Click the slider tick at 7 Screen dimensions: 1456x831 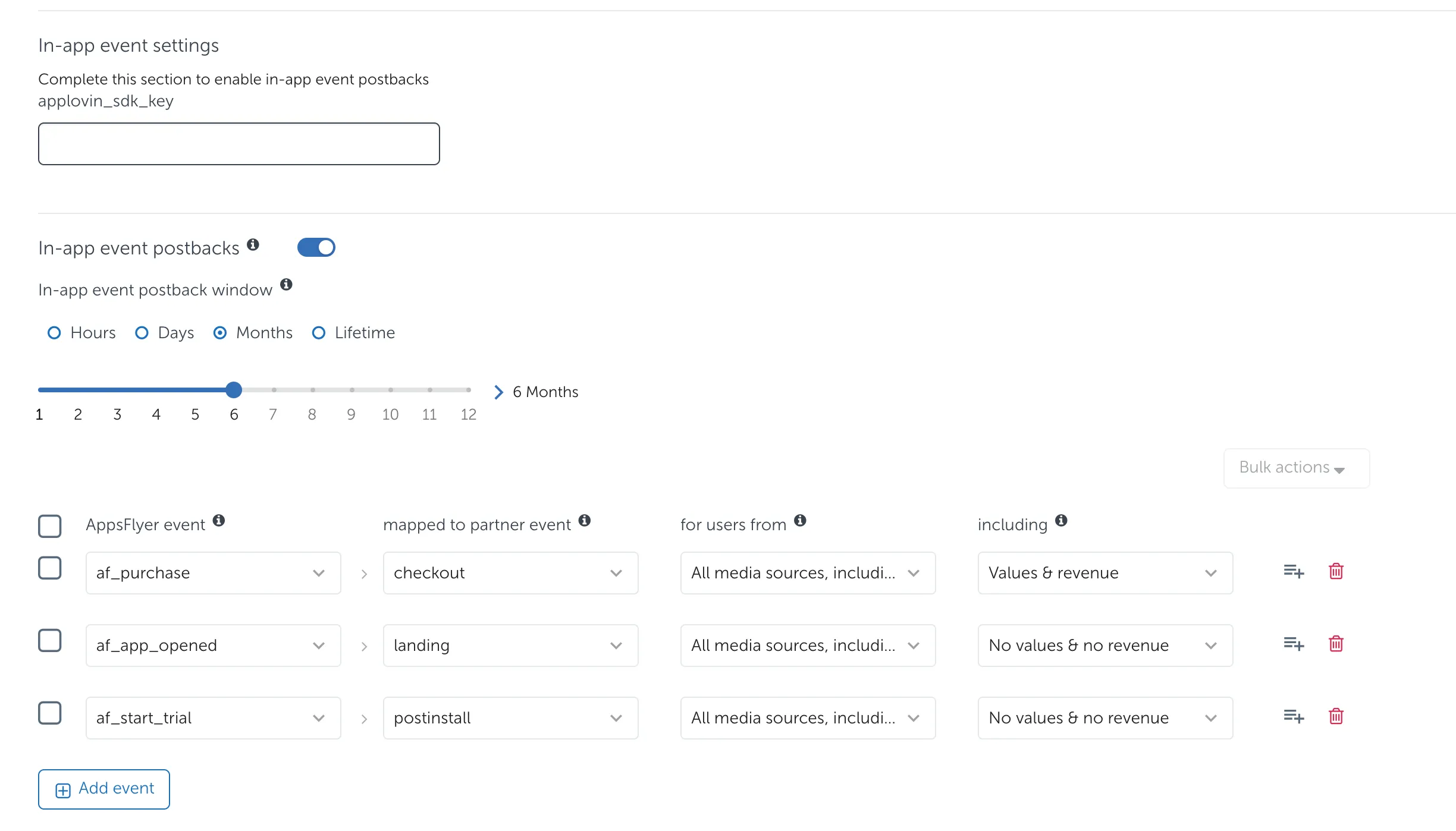(x=274, y=390)
